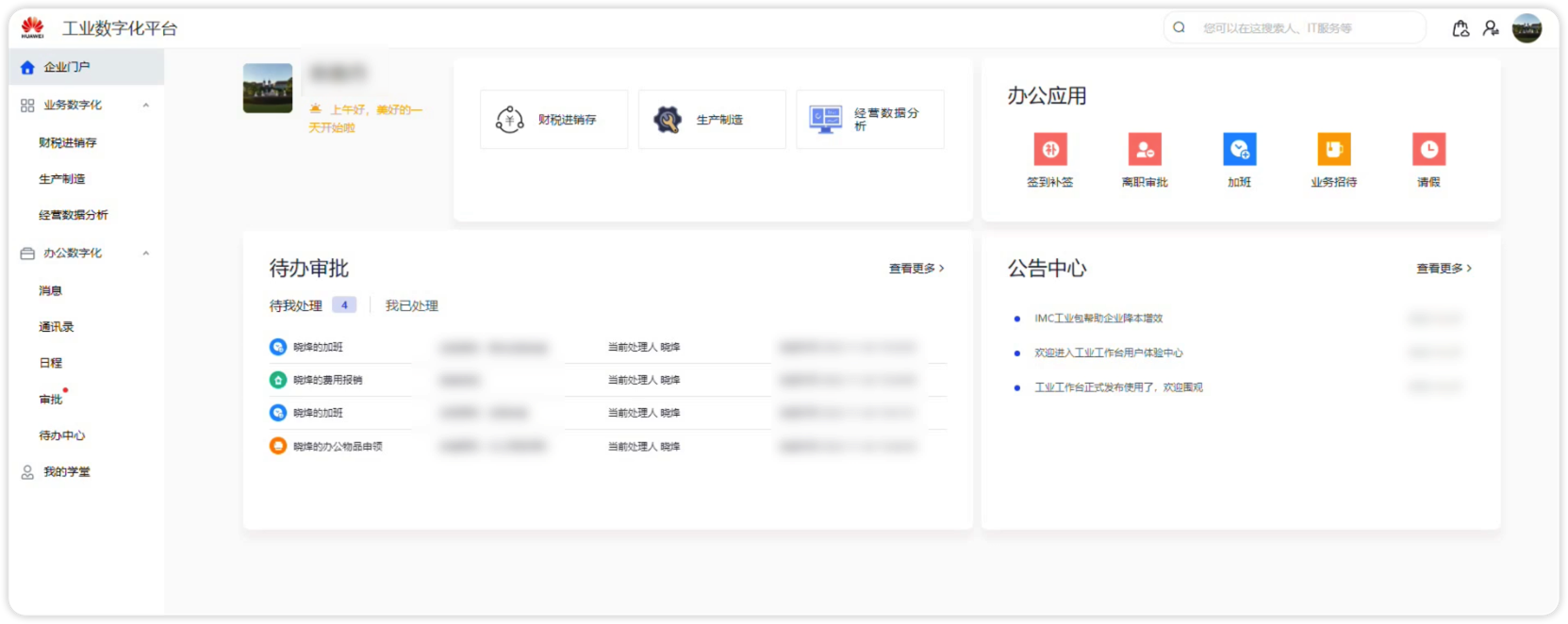Collapse the 办公数字化 sidebar group

tap(146, 254)
